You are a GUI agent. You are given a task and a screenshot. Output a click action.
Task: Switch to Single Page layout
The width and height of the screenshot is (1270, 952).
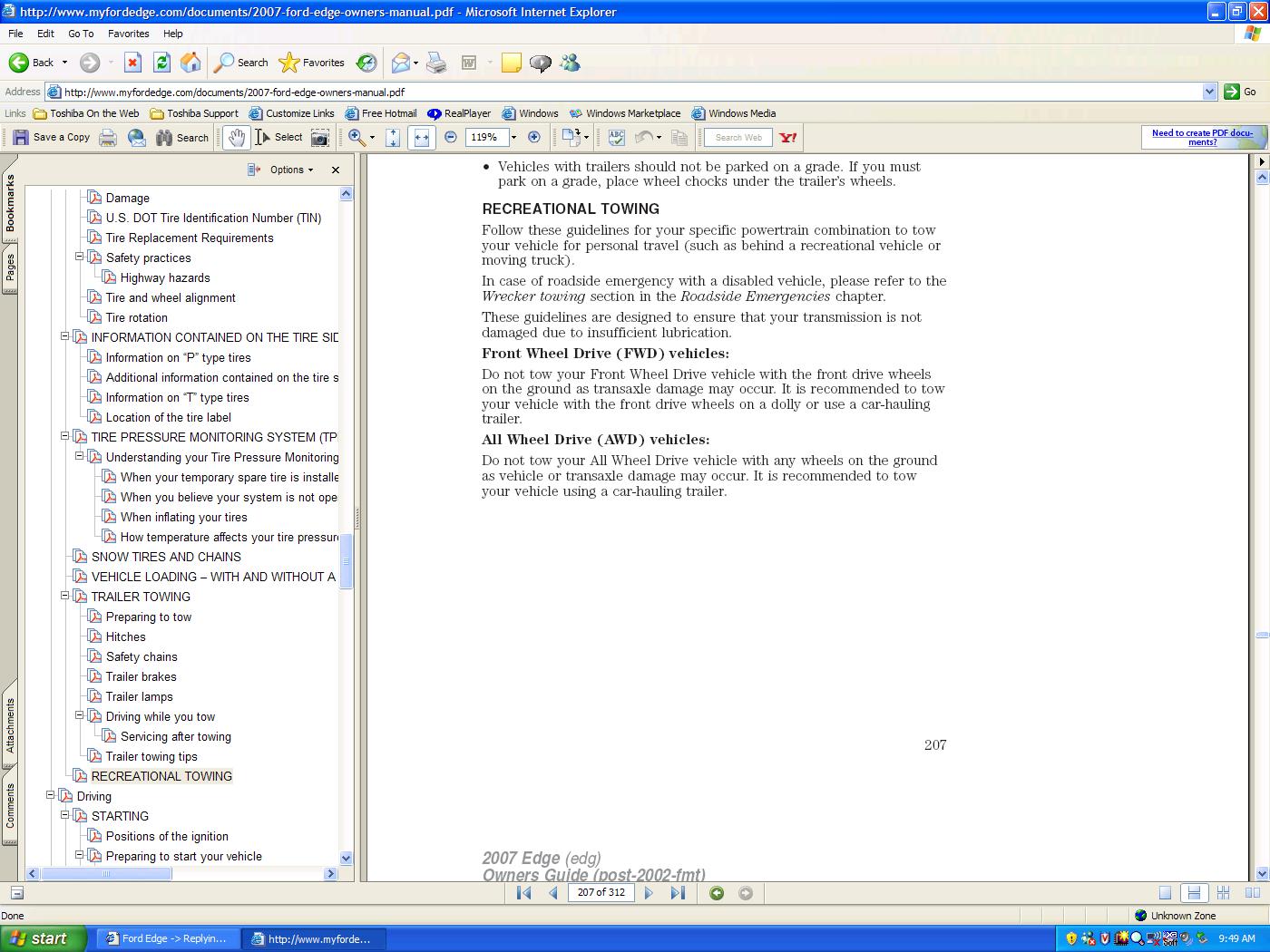coord(1165,893)
